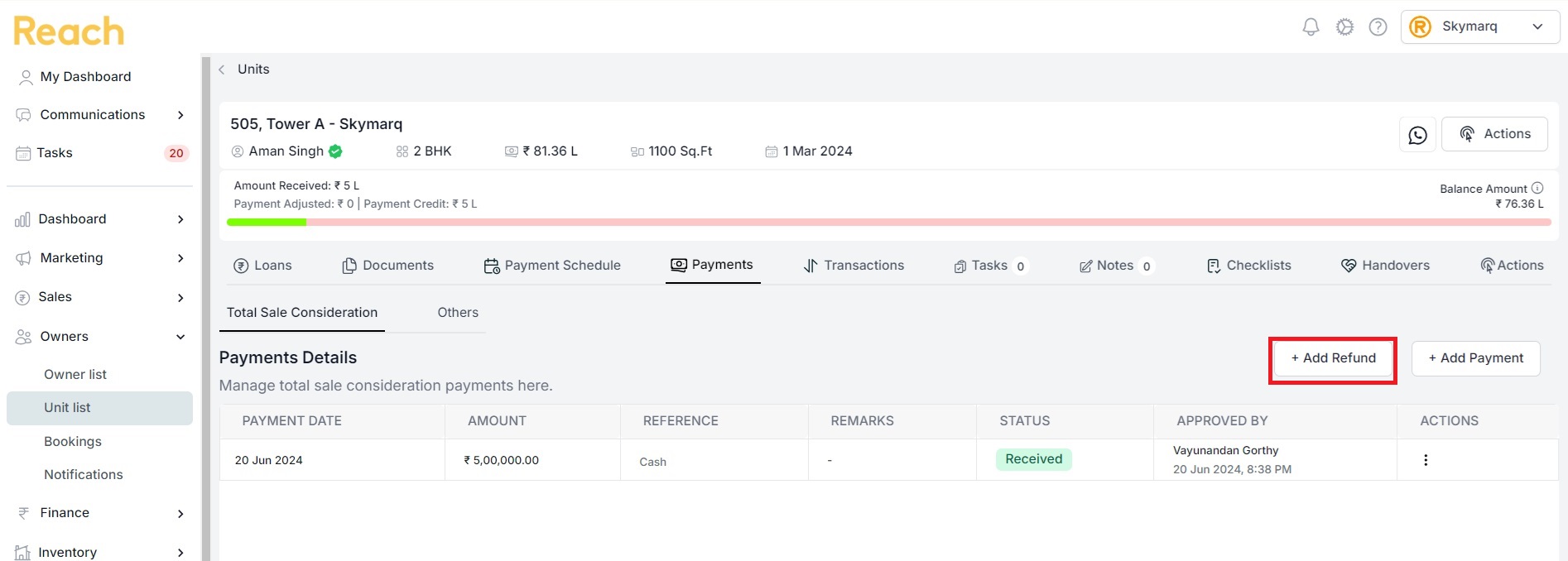
Task: Expand the Marketing sidebar menu
Action: (x=99, y=258)
